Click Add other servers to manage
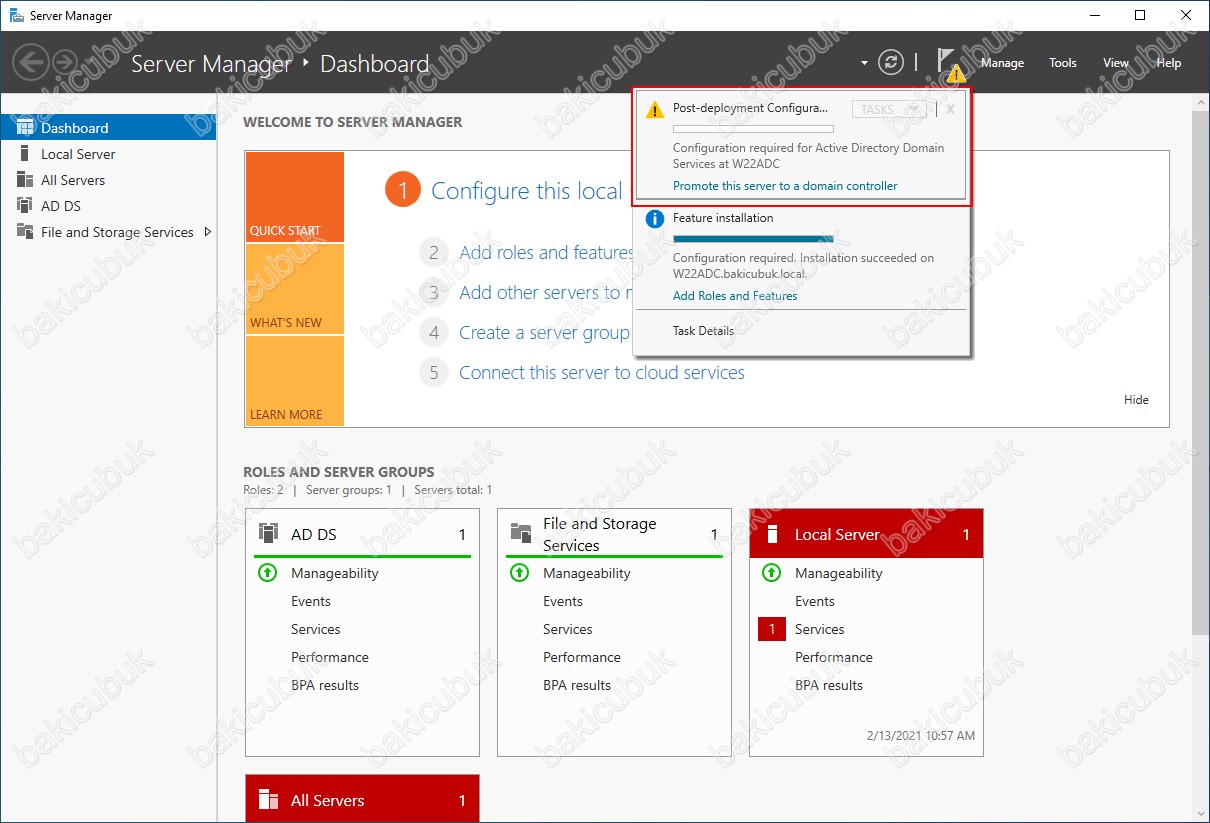Viewport: 1210px width, 823px height. point(546,293)
